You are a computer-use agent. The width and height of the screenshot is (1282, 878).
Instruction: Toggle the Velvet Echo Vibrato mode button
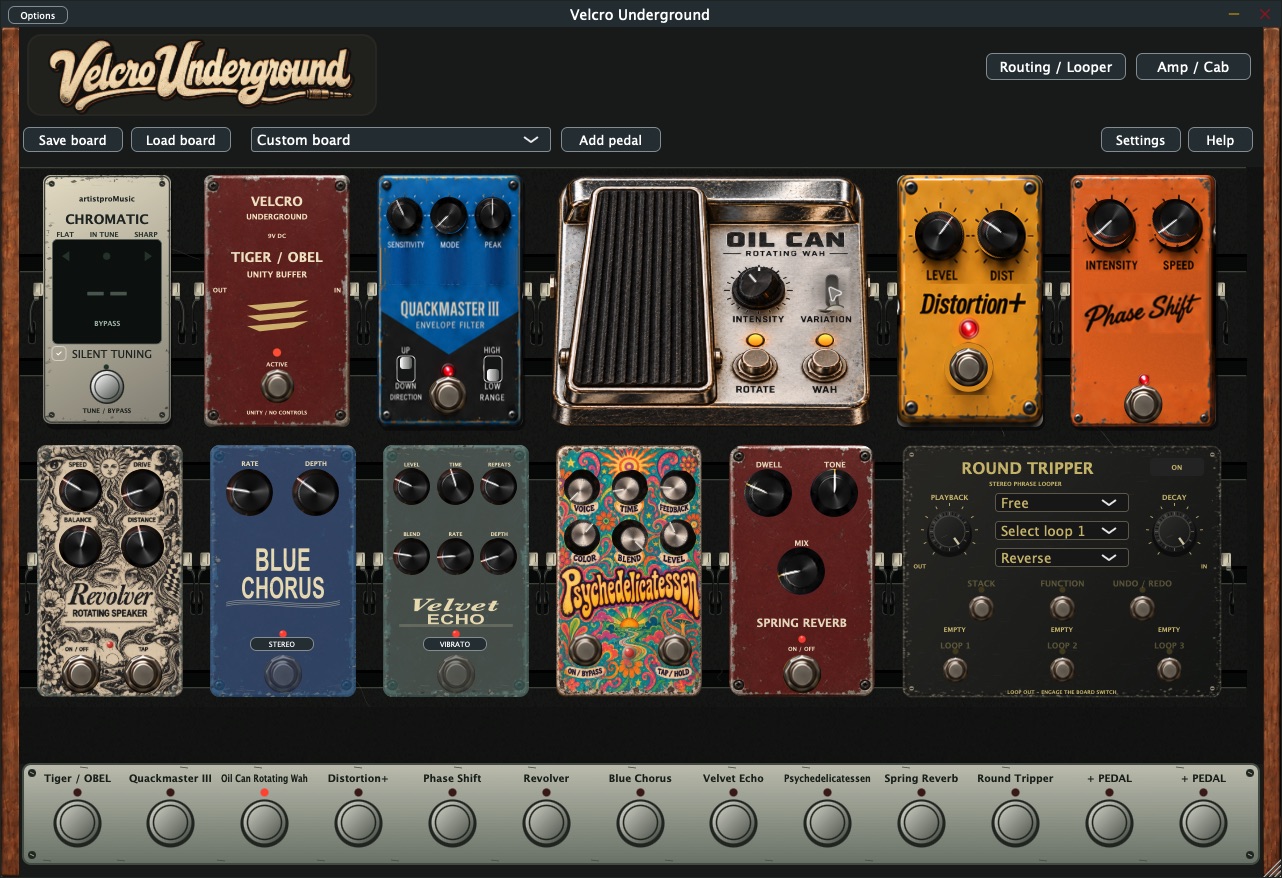[x=455, y=645]
